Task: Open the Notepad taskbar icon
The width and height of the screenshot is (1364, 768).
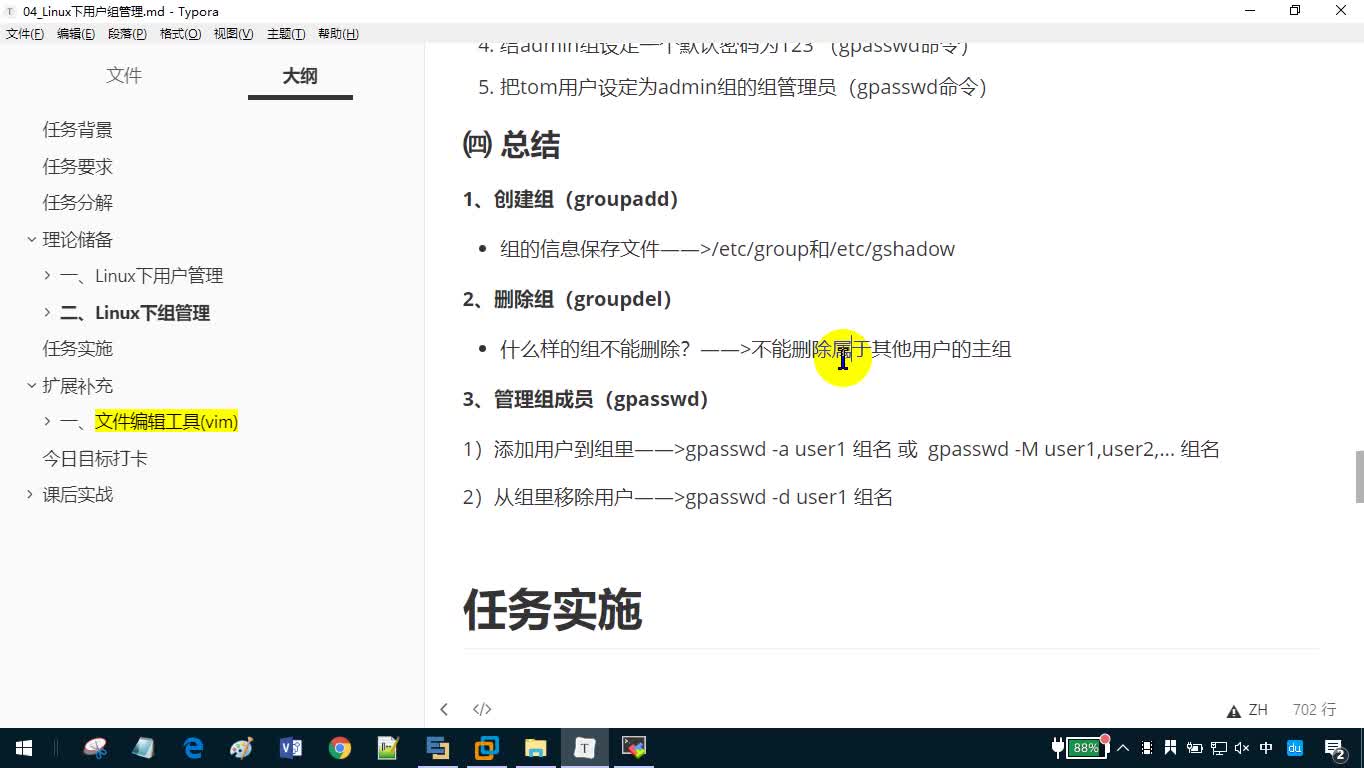Action: click(143, 748)
